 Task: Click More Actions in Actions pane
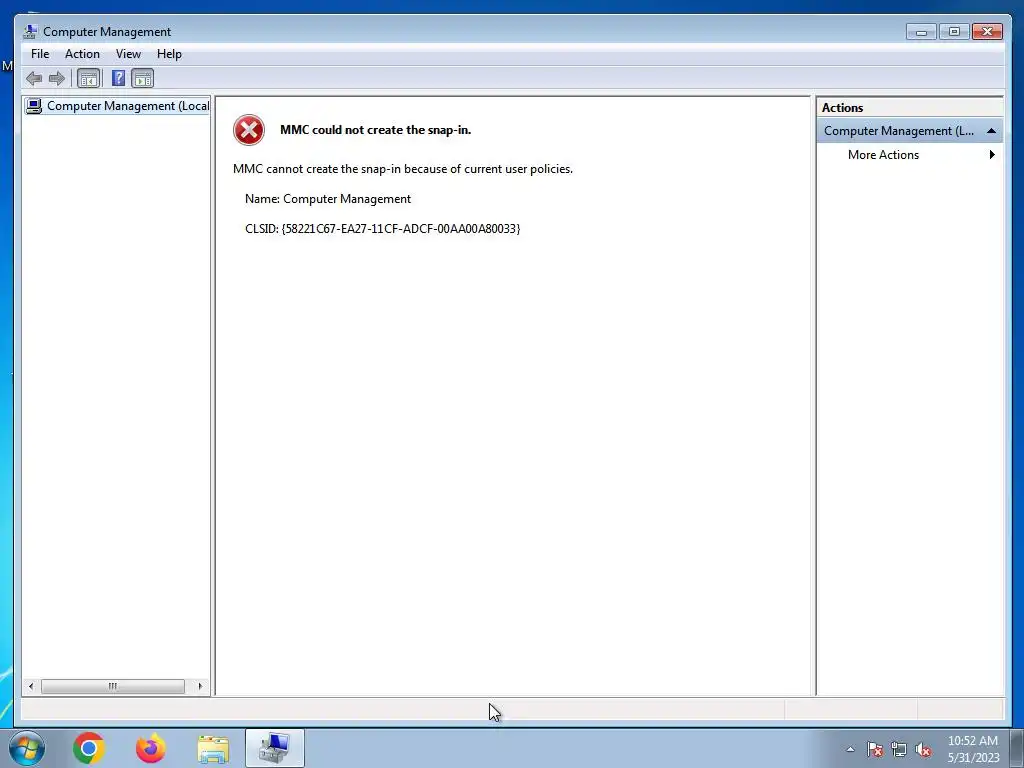(883, 155)
